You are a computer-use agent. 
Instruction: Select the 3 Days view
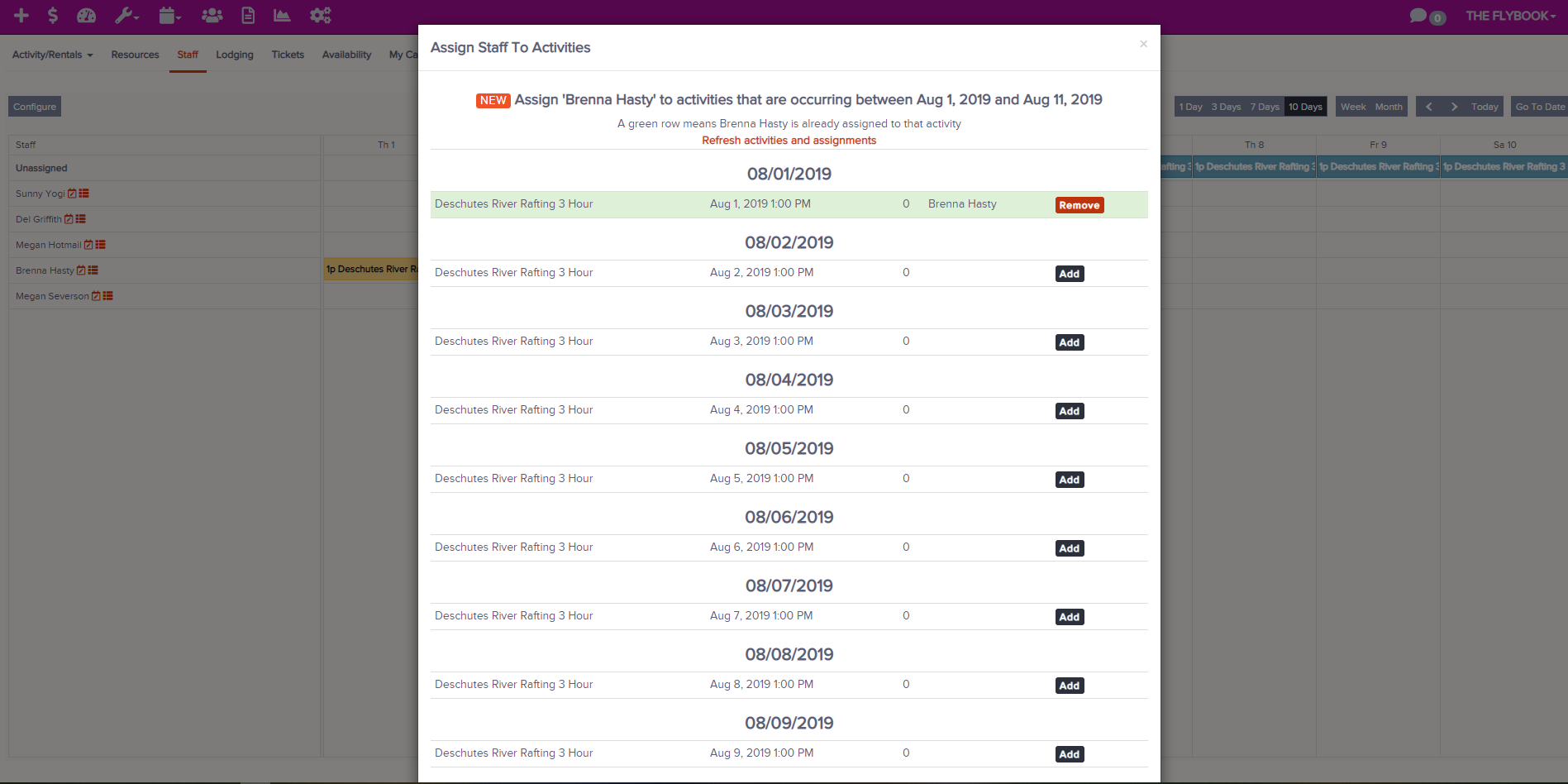1226,107
